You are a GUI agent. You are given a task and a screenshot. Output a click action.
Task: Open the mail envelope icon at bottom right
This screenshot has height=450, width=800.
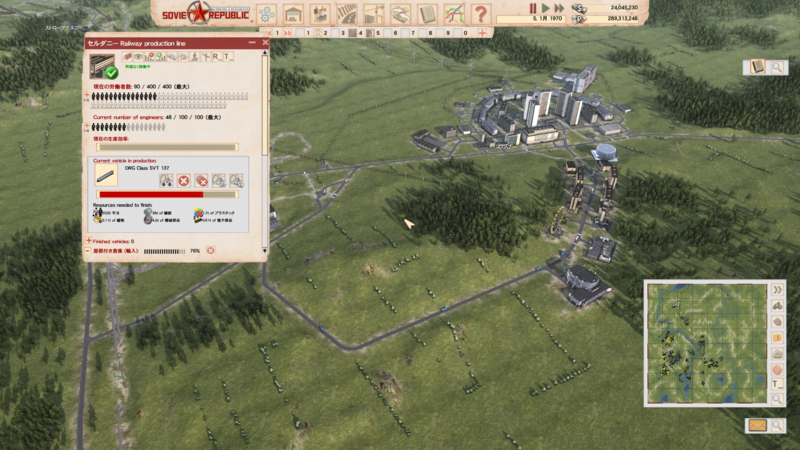coord(760,425)
